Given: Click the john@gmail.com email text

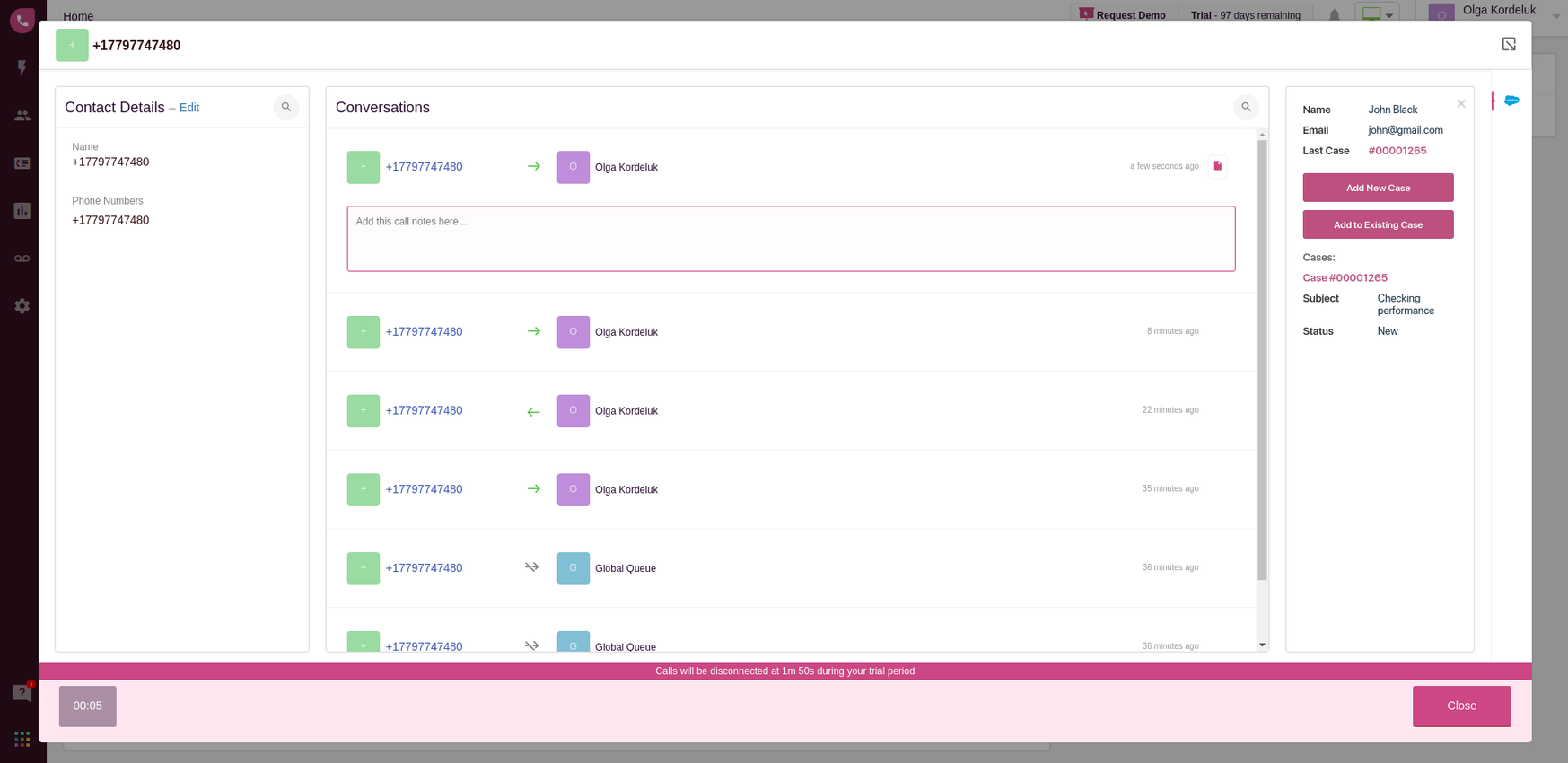Looking at the screenshot, I should tap(1406, 130).
